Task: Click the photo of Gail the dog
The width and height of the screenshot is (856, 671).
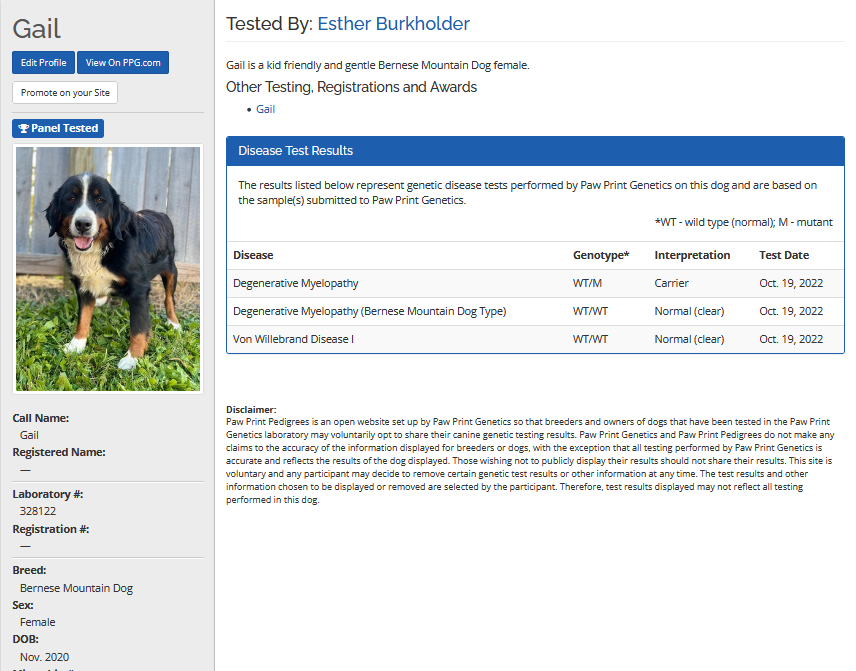Action: pyautogui.click(x=108, y=268)
